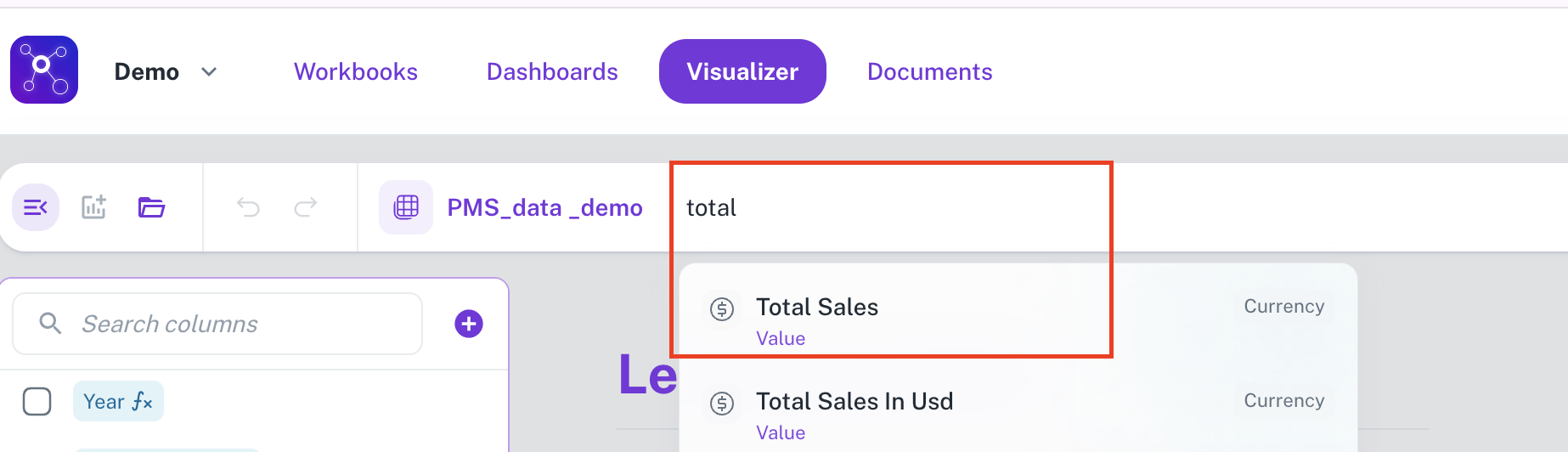Click the Visualizer button
The image size is (1568, 452).
tap(742, 72)
